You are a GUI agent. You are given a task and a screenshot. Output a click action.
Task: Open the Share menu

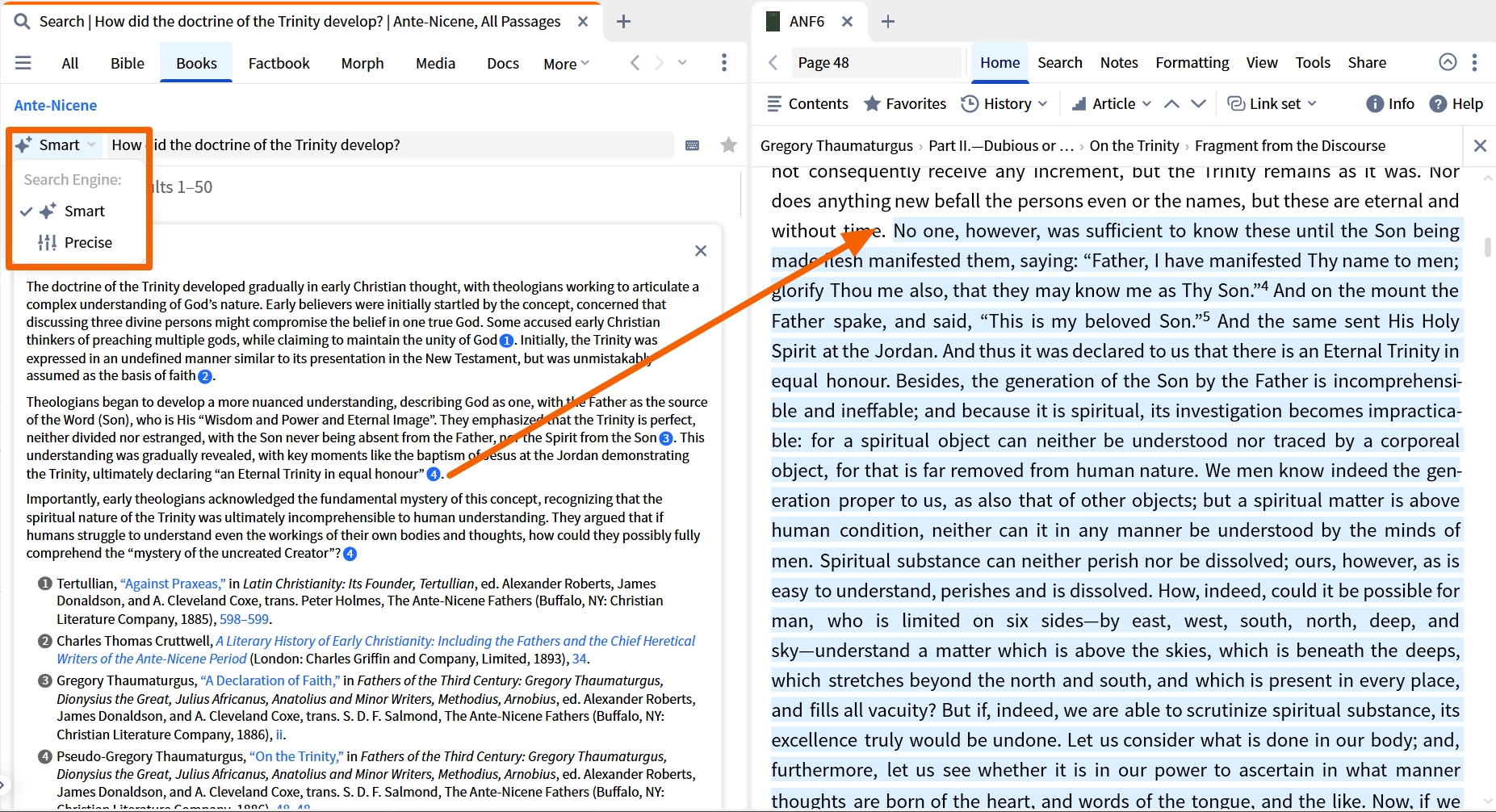[x=1367, y=62]
